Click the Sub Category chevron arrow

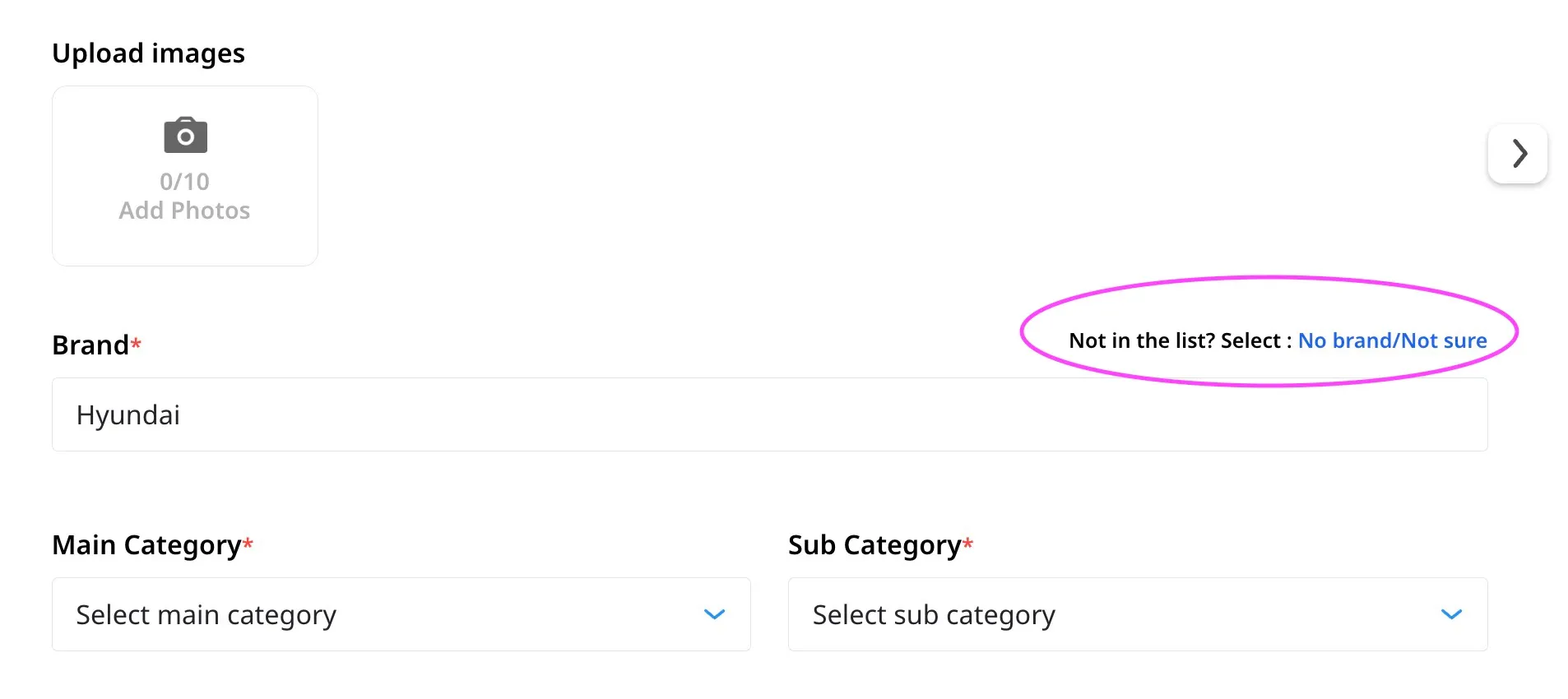[1451, 614]
